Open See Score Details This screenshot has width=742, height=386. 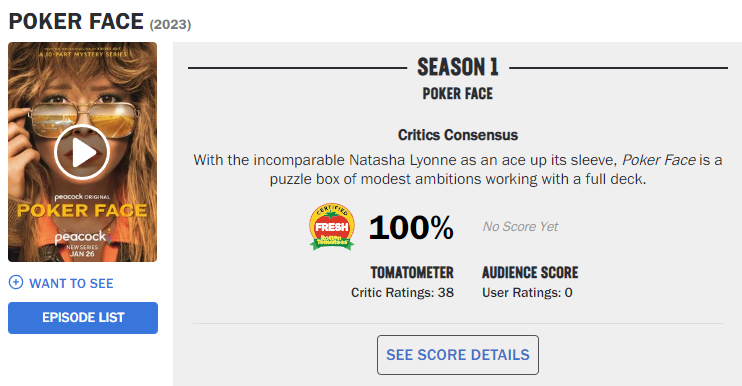tap(458, 355)
